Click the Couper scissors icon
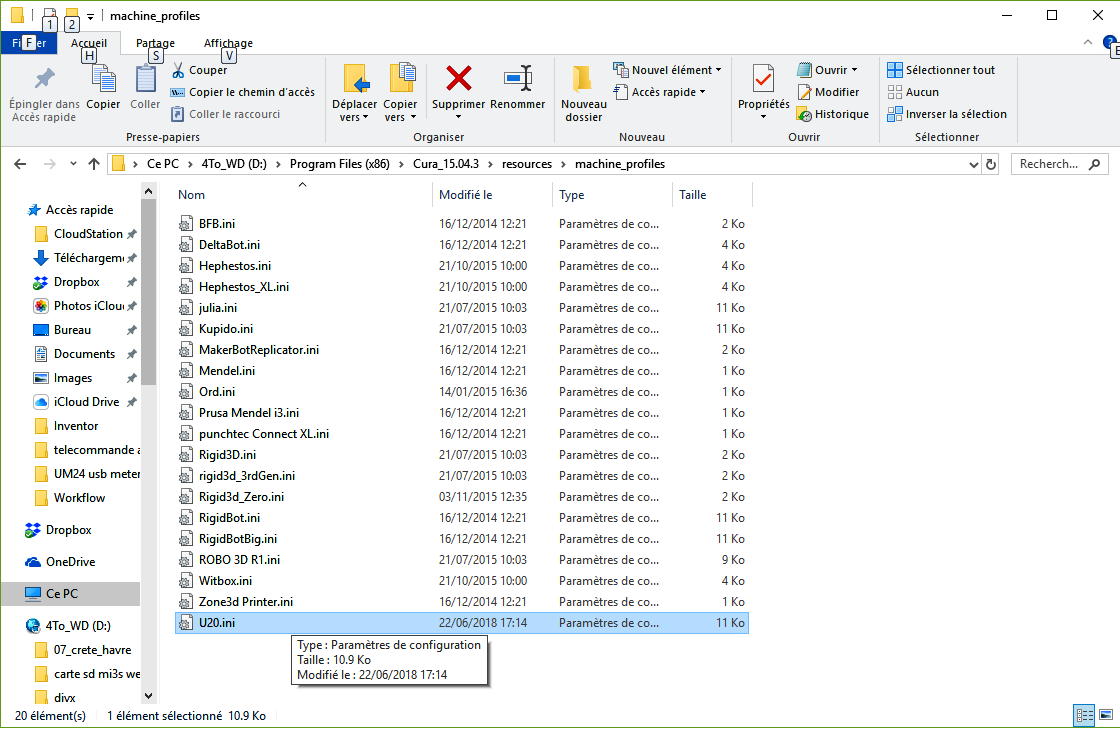1120x729 pixels. (179, 70)
